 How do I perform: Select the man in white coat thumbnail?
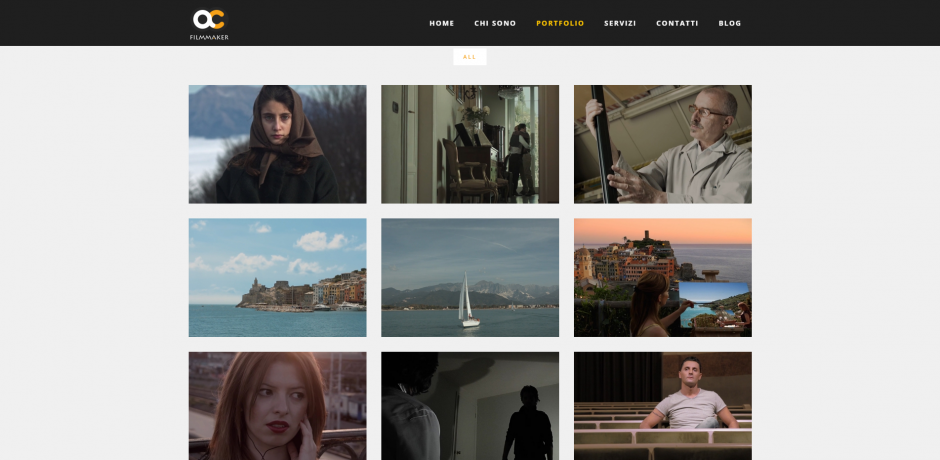pyautogui.click(x=662, y=144)
